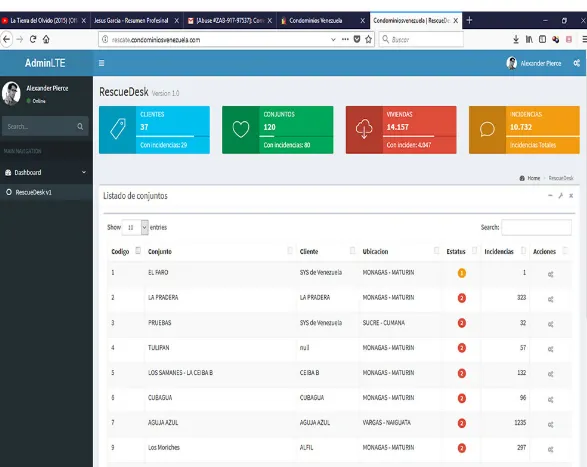Bookmark page with star icon
This screenshot has height=467, width=587.
pos(368,39)
